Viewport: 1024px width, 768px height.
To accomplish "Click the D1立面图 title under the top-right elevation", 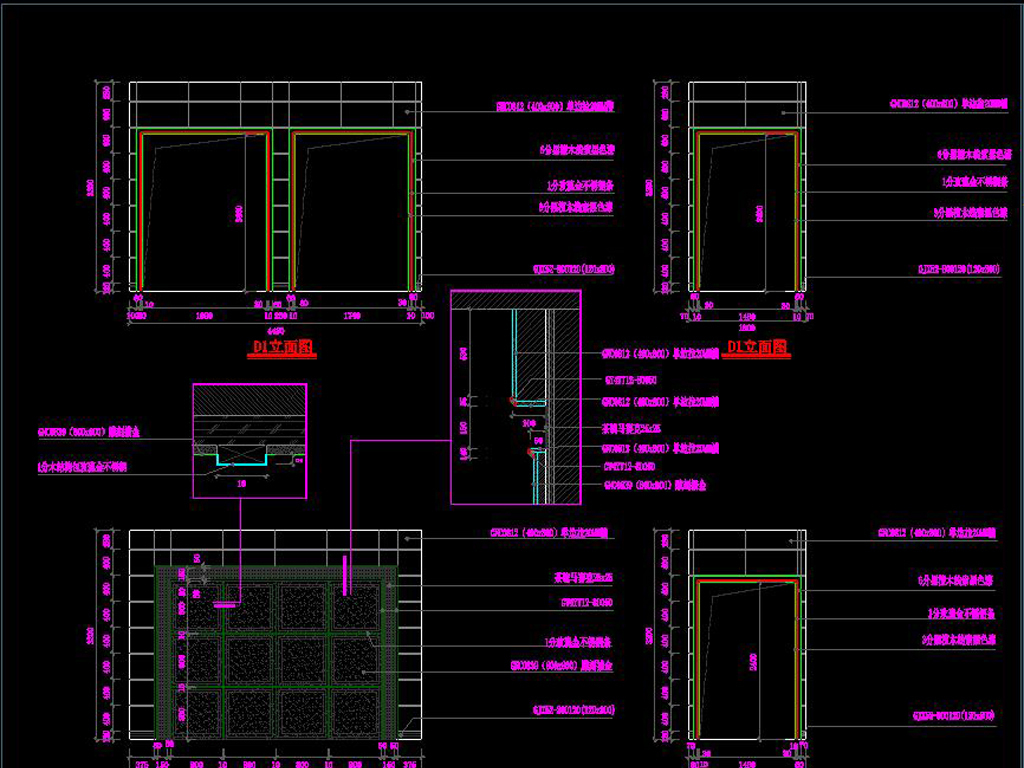I will coord(756,347).
